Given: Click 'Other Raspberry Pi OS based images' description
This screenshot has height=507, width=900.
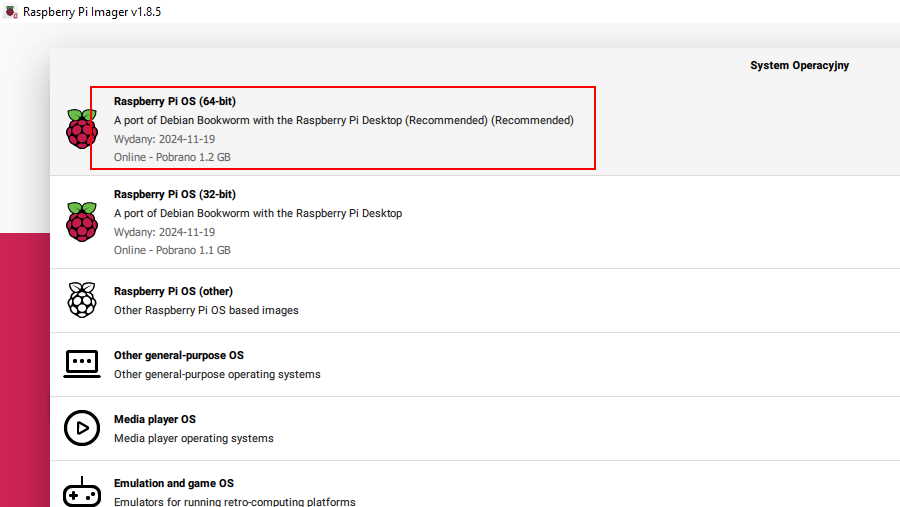Looking at the screenshot, I should click(206, 310).
